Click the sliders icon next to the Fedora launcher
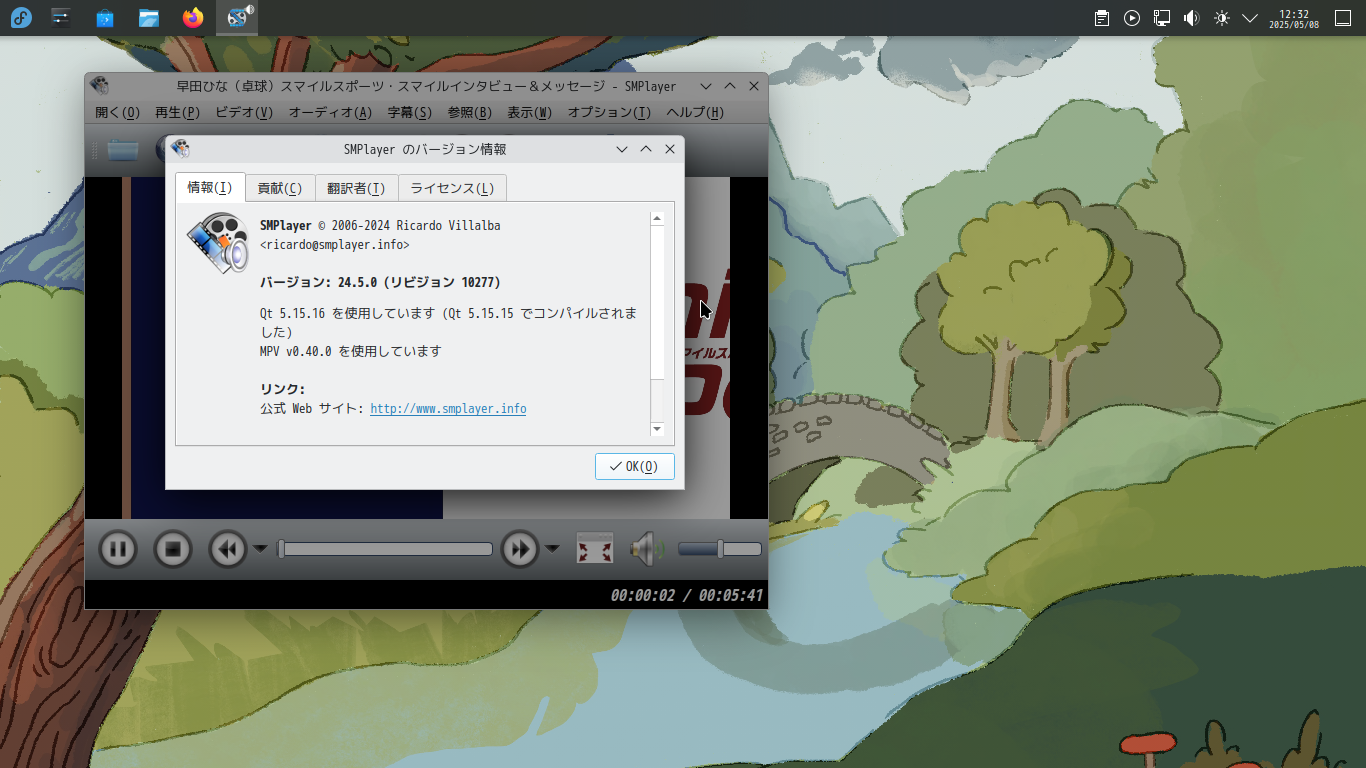The width and height of the screenshot is (1366, 768). click(61, 18)
